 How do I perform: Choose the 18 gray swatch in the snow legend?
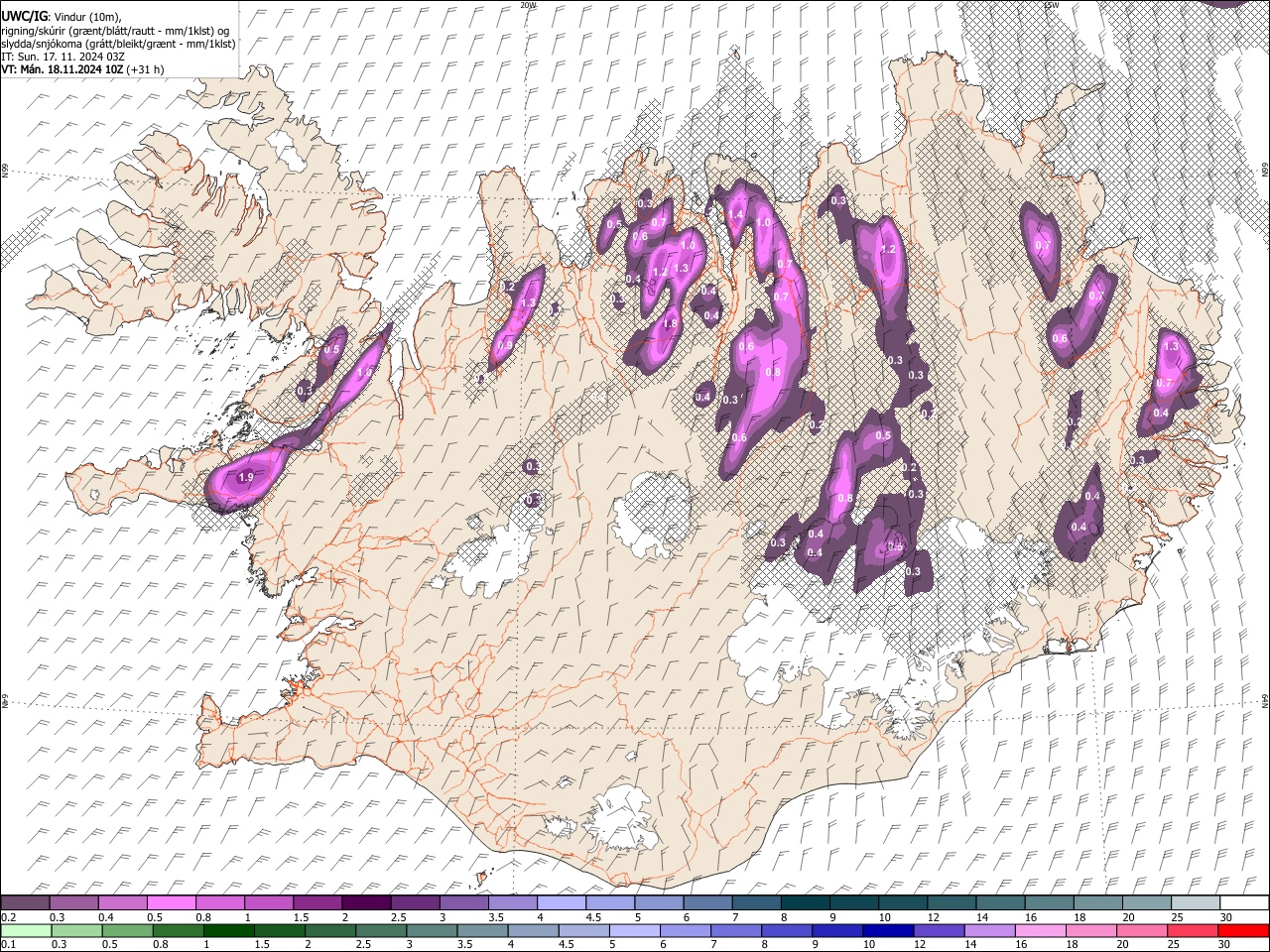(x=1096, y=903)
